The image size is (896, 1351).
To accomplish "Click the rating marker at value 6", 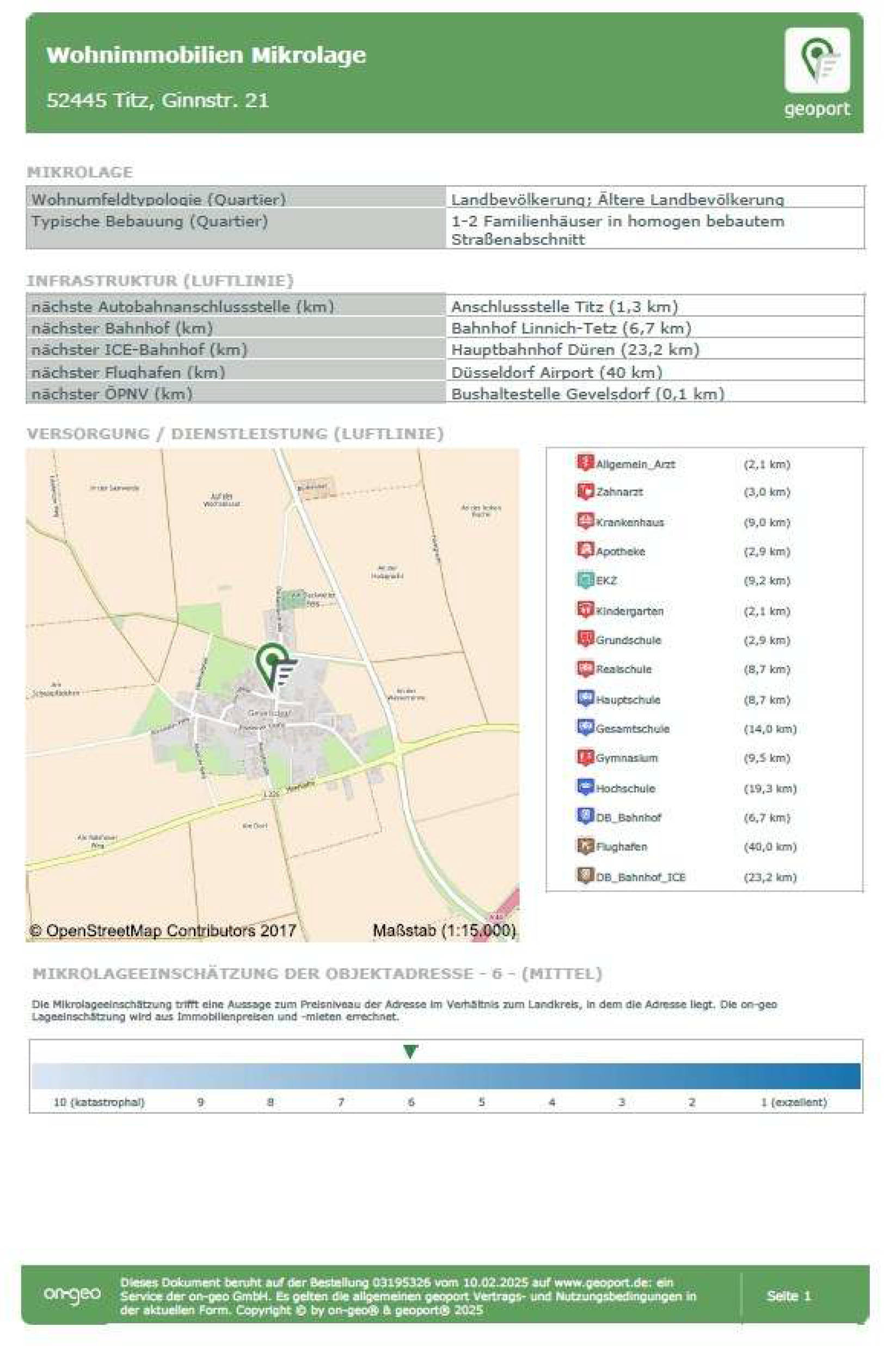I will coord(411,1050).
